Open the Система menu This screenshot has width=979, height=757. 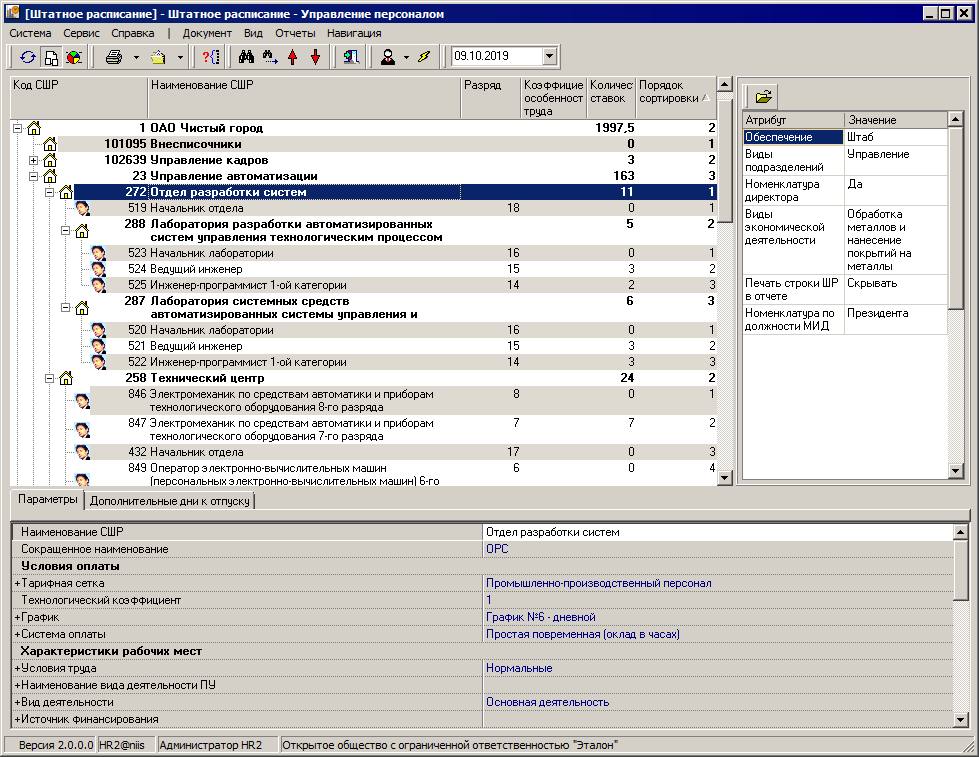click(31, 33)
